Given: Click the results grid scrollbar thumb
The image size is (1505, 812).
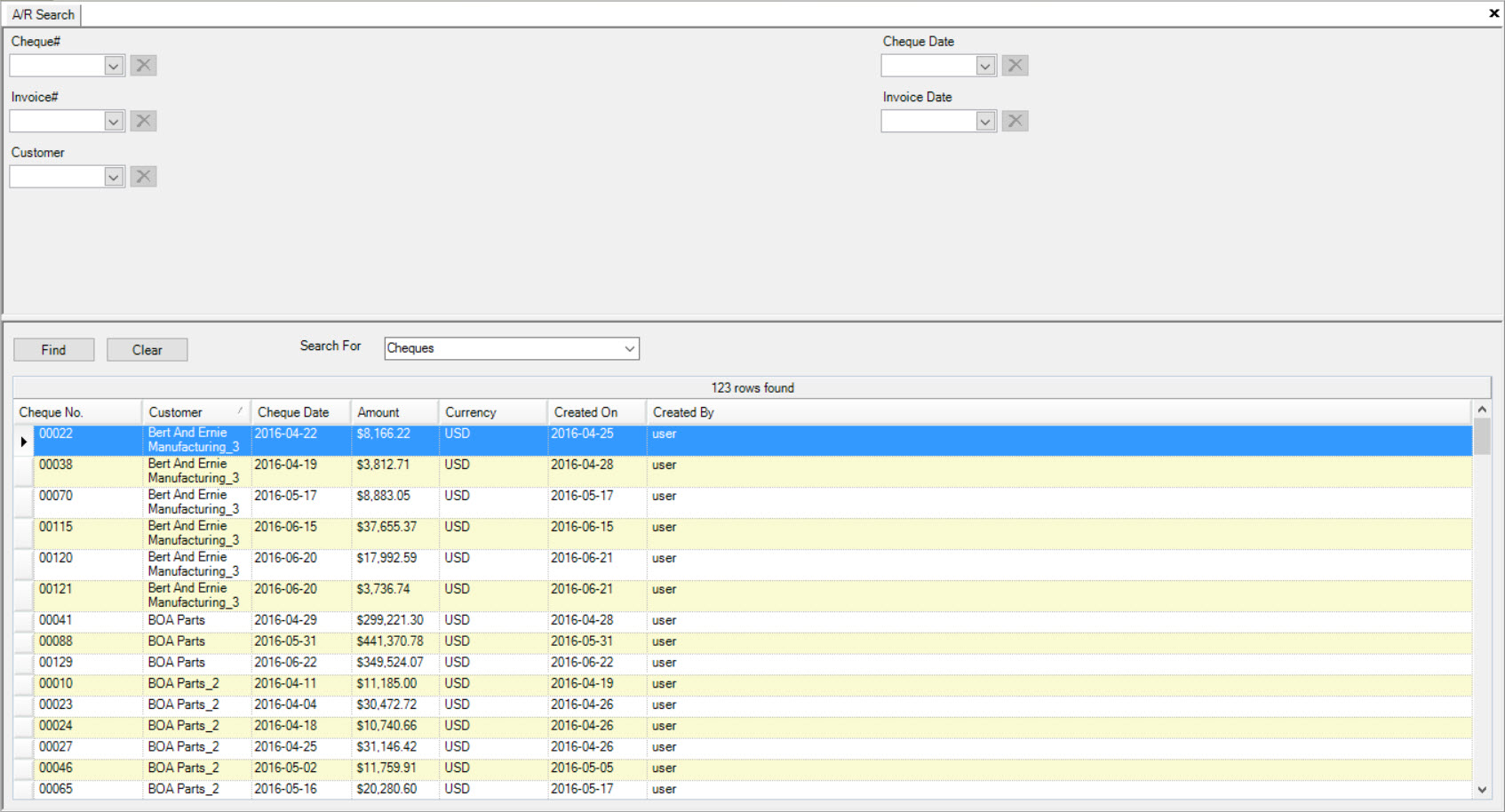Looking at the screenshot, I should (x=1482, y=437).
